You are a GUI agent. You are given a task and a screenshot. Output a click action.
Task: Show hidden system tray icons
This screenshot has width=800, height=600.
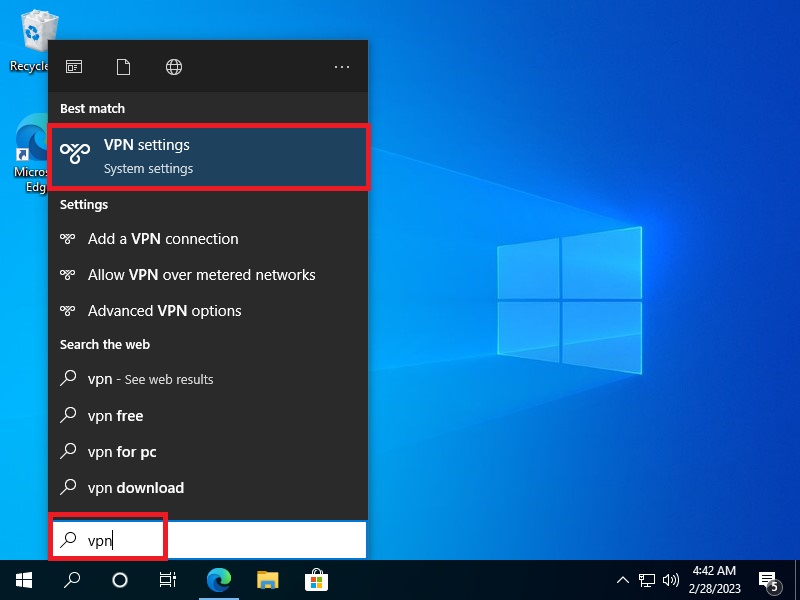click(622, 580)
